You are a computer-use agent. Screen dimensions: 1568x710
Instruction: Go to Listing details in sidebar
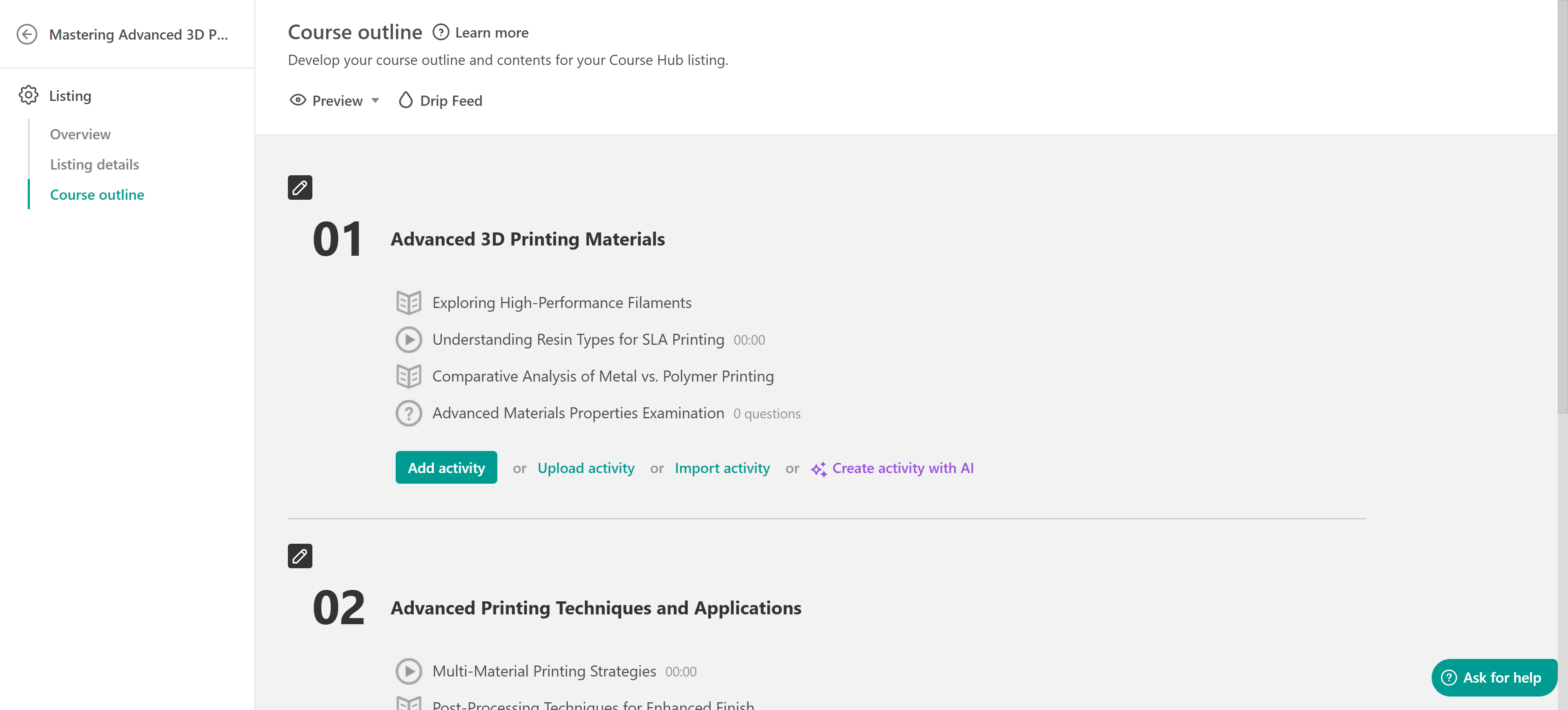pos(94,164)
